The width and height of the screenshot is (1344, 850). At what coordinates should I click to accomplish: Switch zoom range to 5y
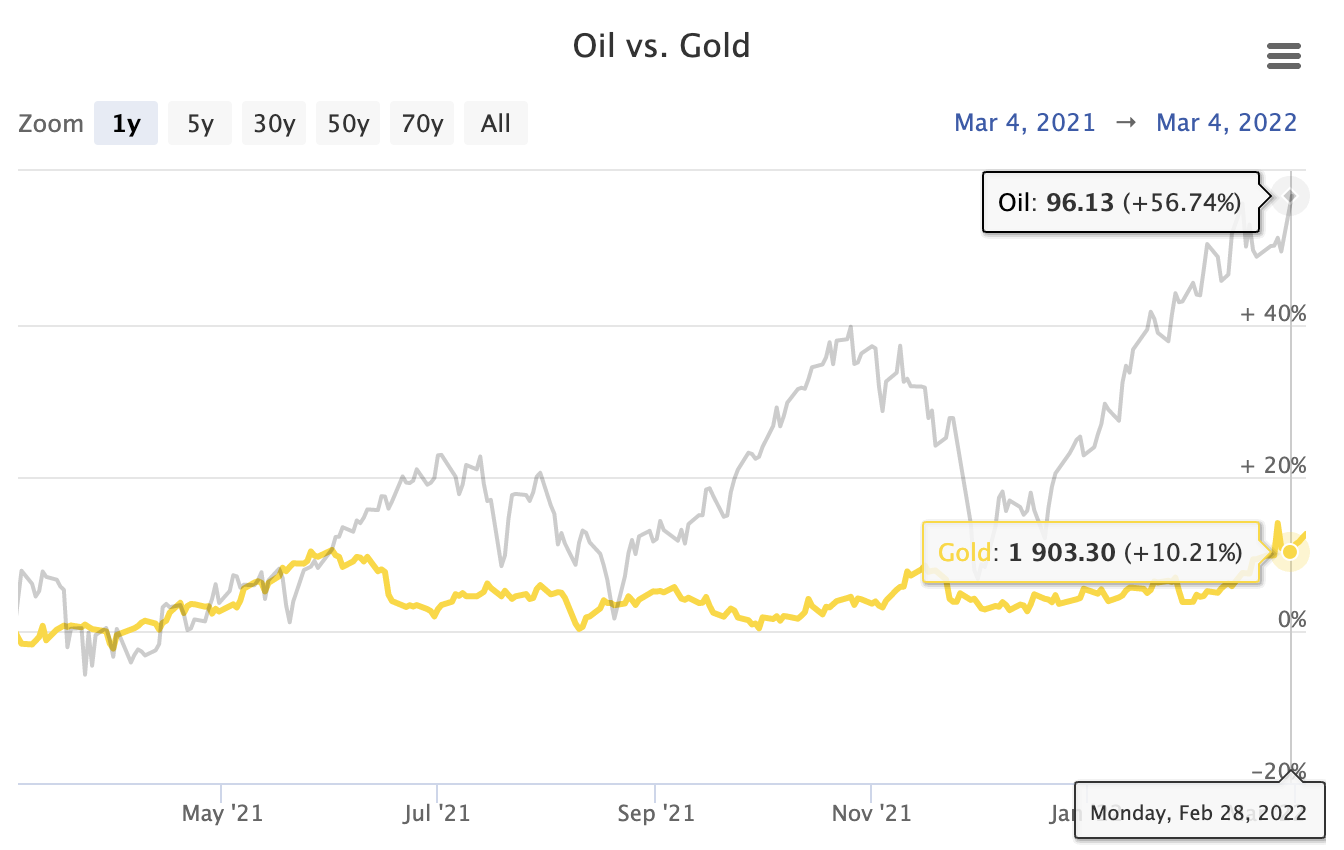[x=200, y=124]
